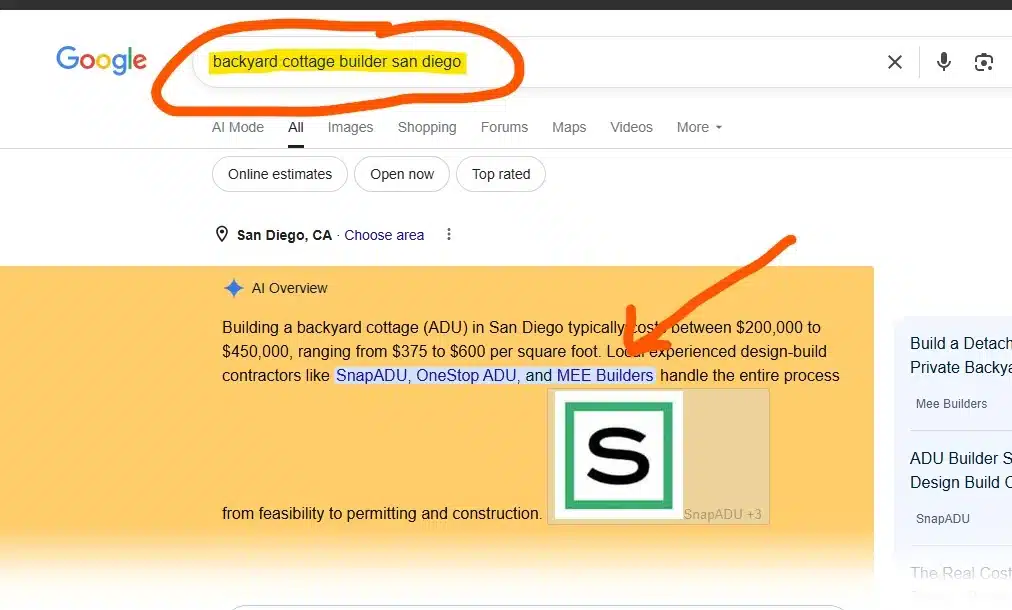
Task: Click the SnapADU source label in sidebar
Action: pos(942,518)
